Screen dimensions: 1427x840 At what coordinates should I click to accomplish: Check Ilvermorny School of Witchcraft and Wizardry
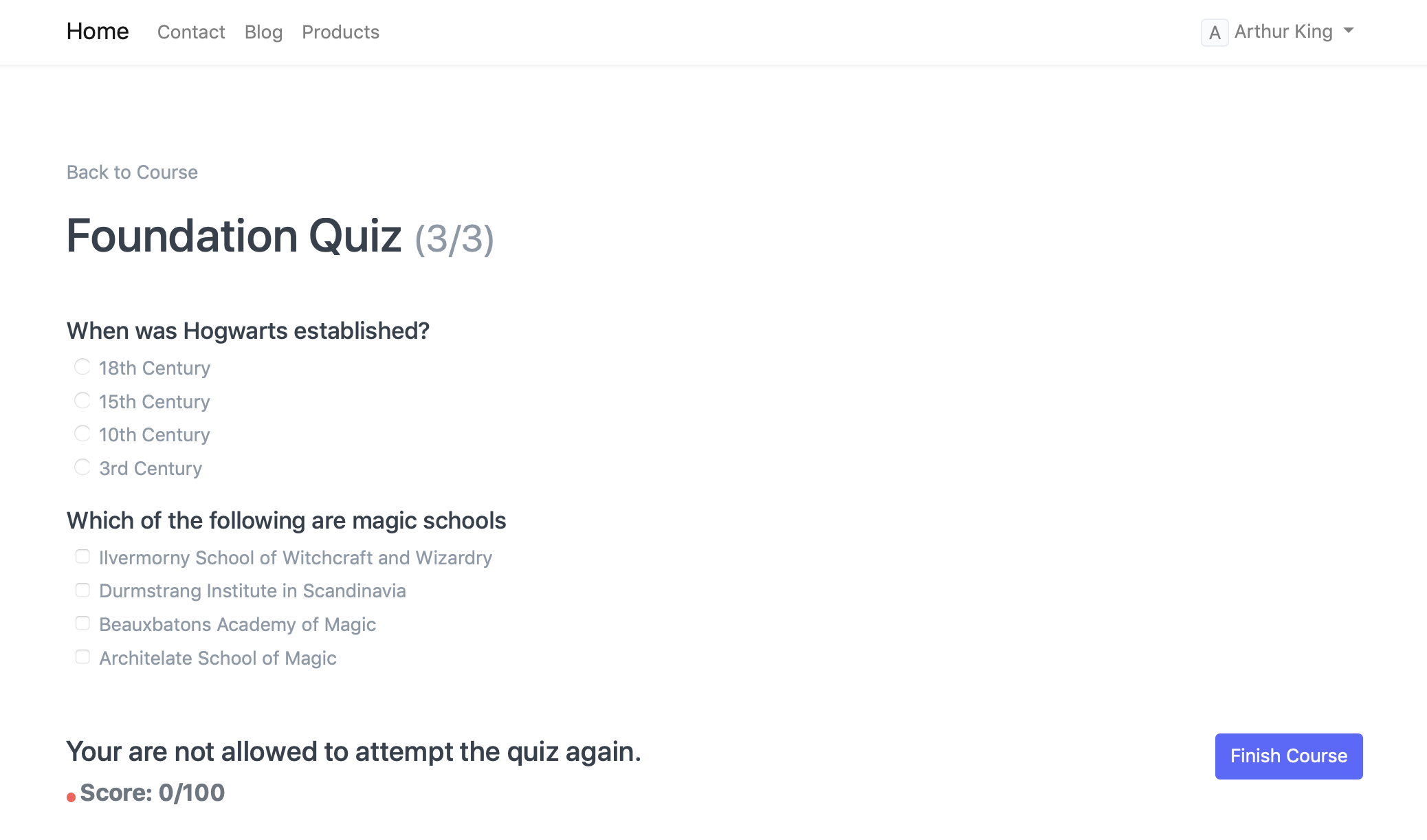82,557
